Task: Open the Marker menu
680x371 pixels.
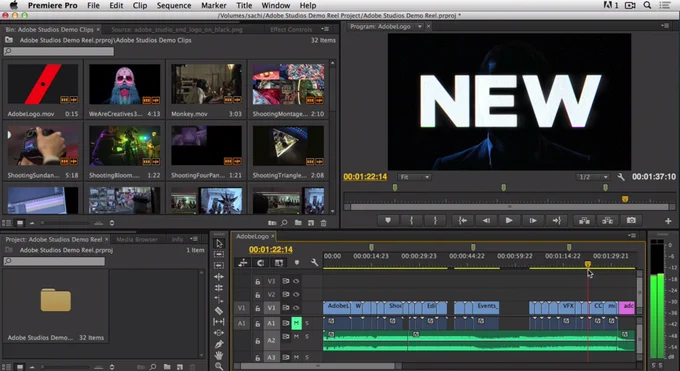Action: click(x=213, y=5)
